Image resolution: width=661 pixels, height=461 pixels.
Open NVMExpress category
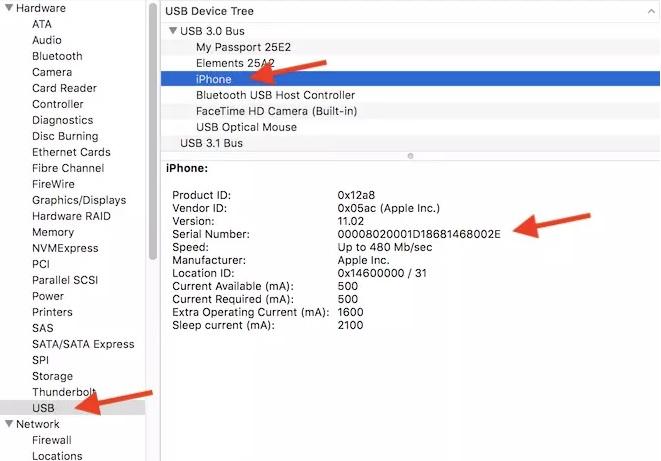pyautogui.click(x=65, y=248)
